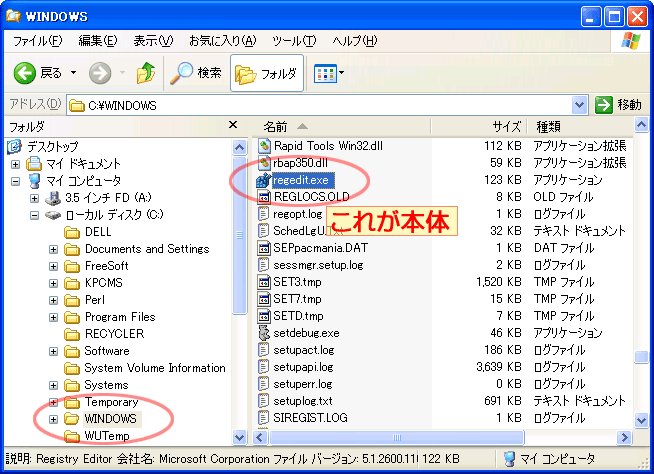Click scroll-right arrow of file list

(624, 437)
